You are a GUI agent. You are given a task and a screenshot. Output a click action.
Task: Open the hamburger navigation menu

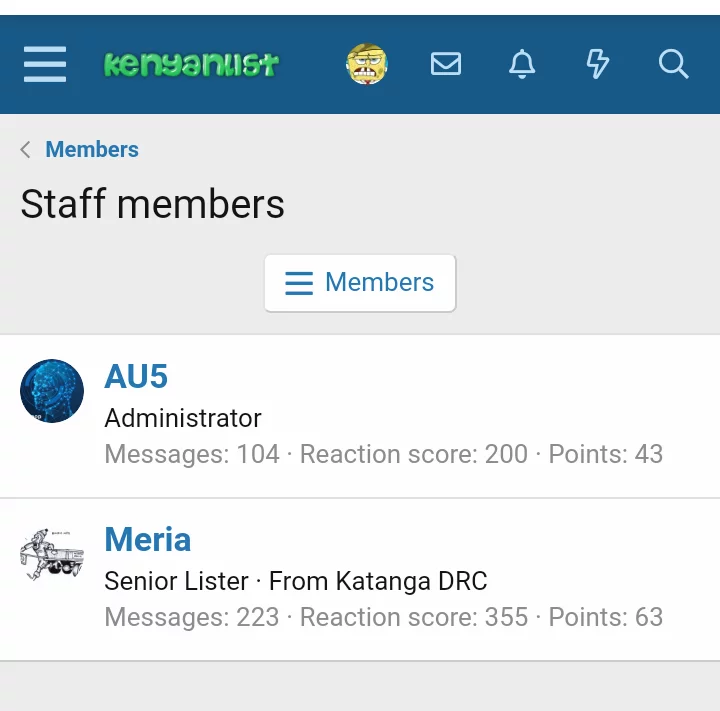(45, 65)
